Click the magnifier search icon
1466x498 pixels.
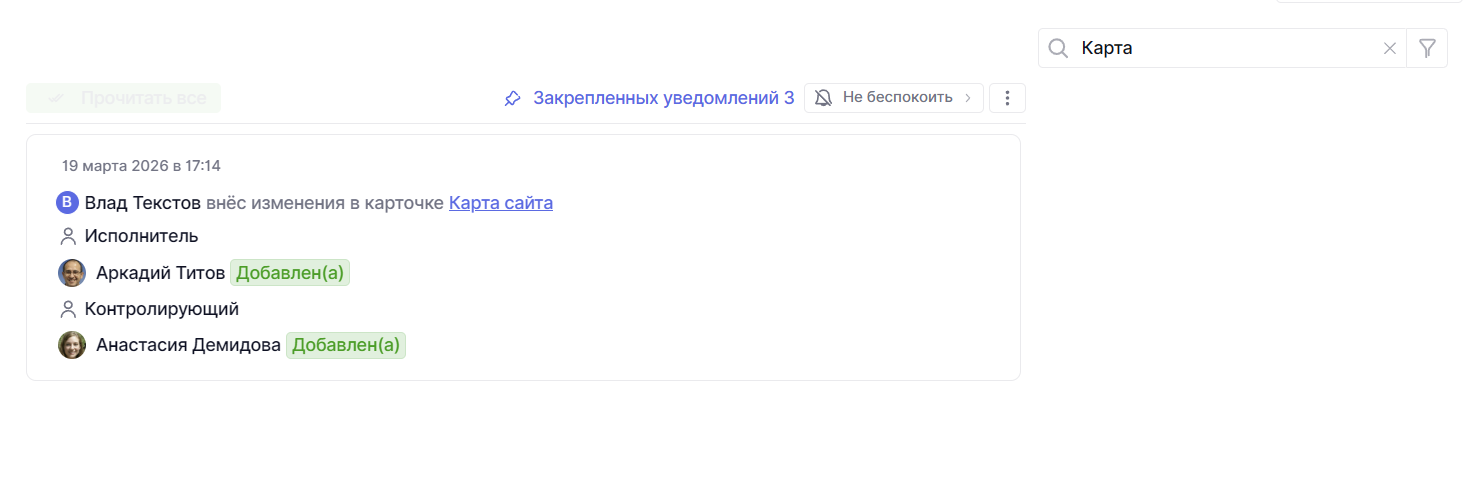click(1058, 48)
